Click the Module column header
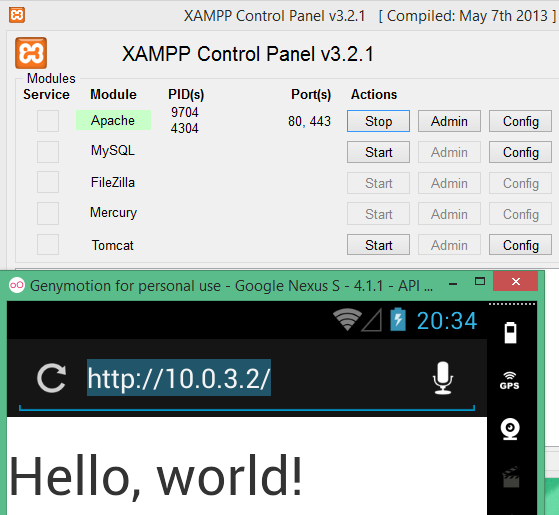 pyautogui.click(x=113, y=94)
